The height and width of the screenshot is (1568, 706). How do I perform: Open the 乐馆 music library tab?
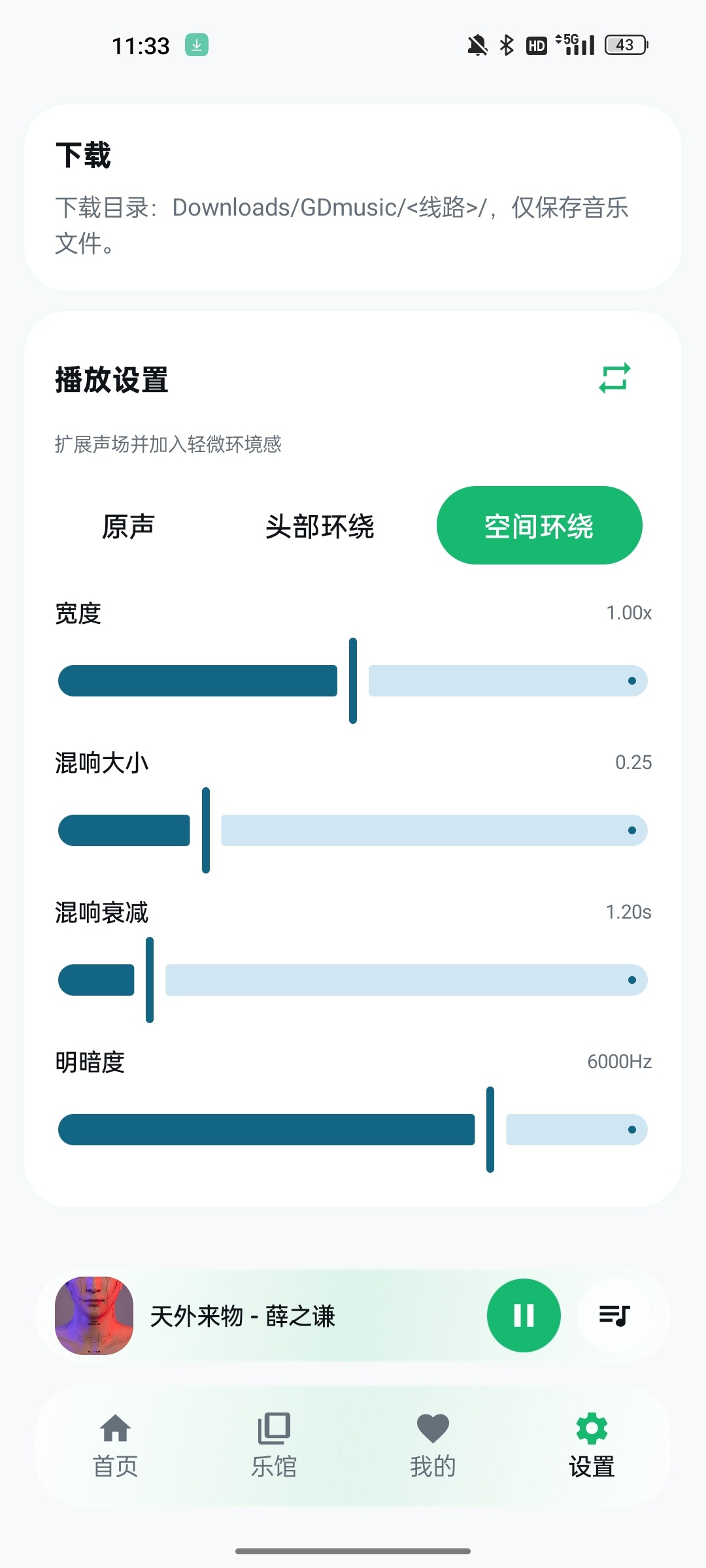274,1445
